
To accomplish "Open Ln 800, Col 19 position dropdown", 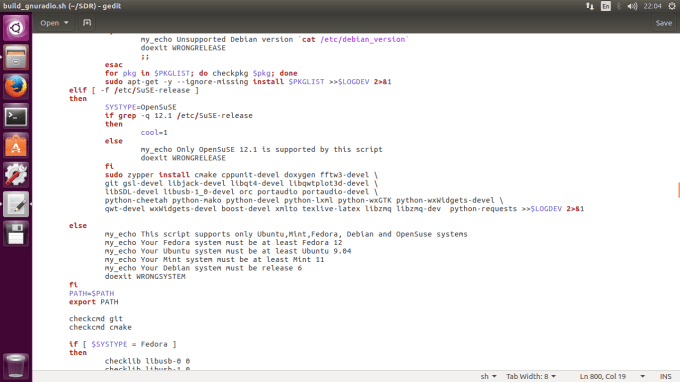I will click(x=612, y=376).
